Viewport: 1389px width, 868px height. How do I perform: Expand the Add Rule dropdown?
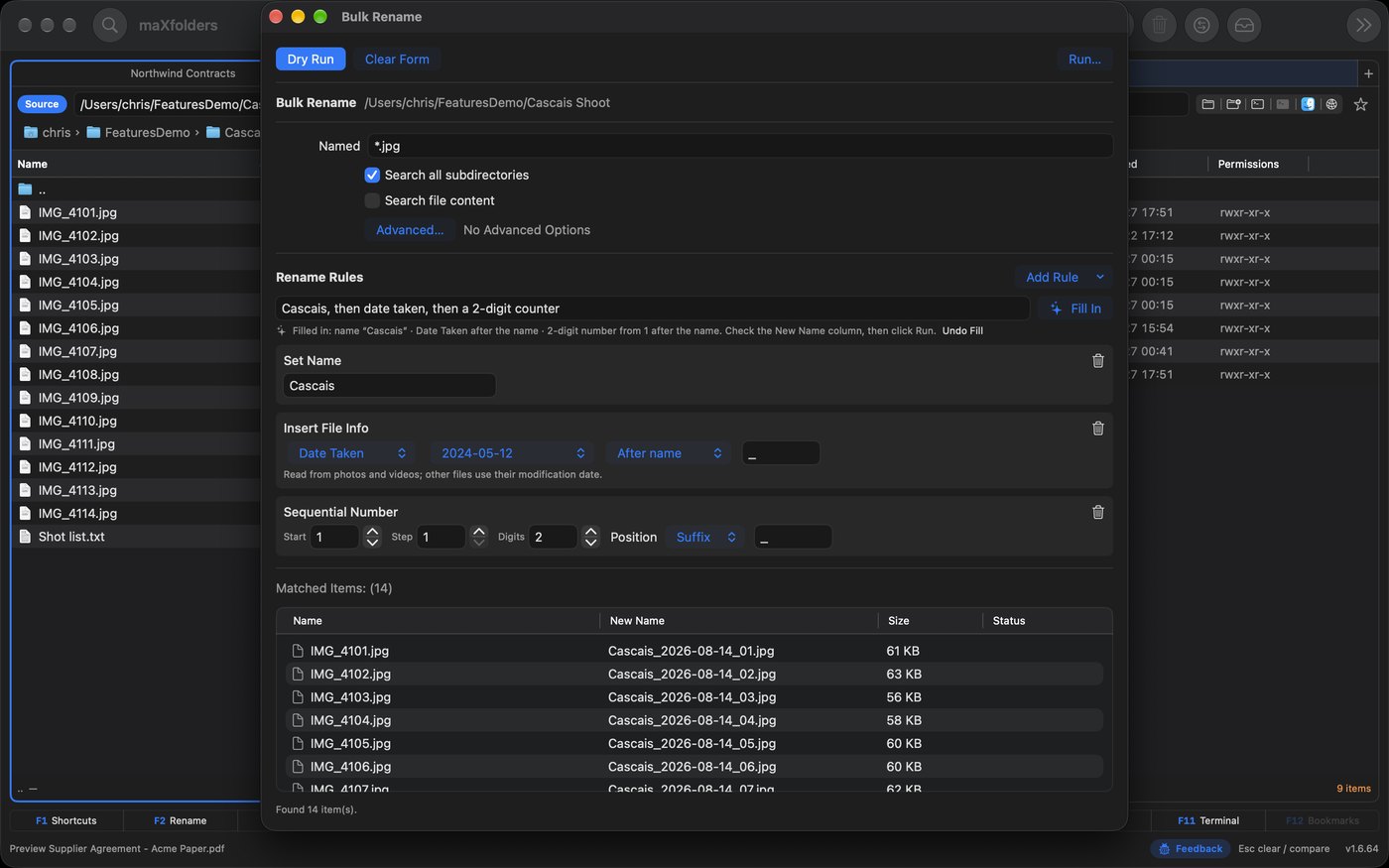pos(1064,277)
